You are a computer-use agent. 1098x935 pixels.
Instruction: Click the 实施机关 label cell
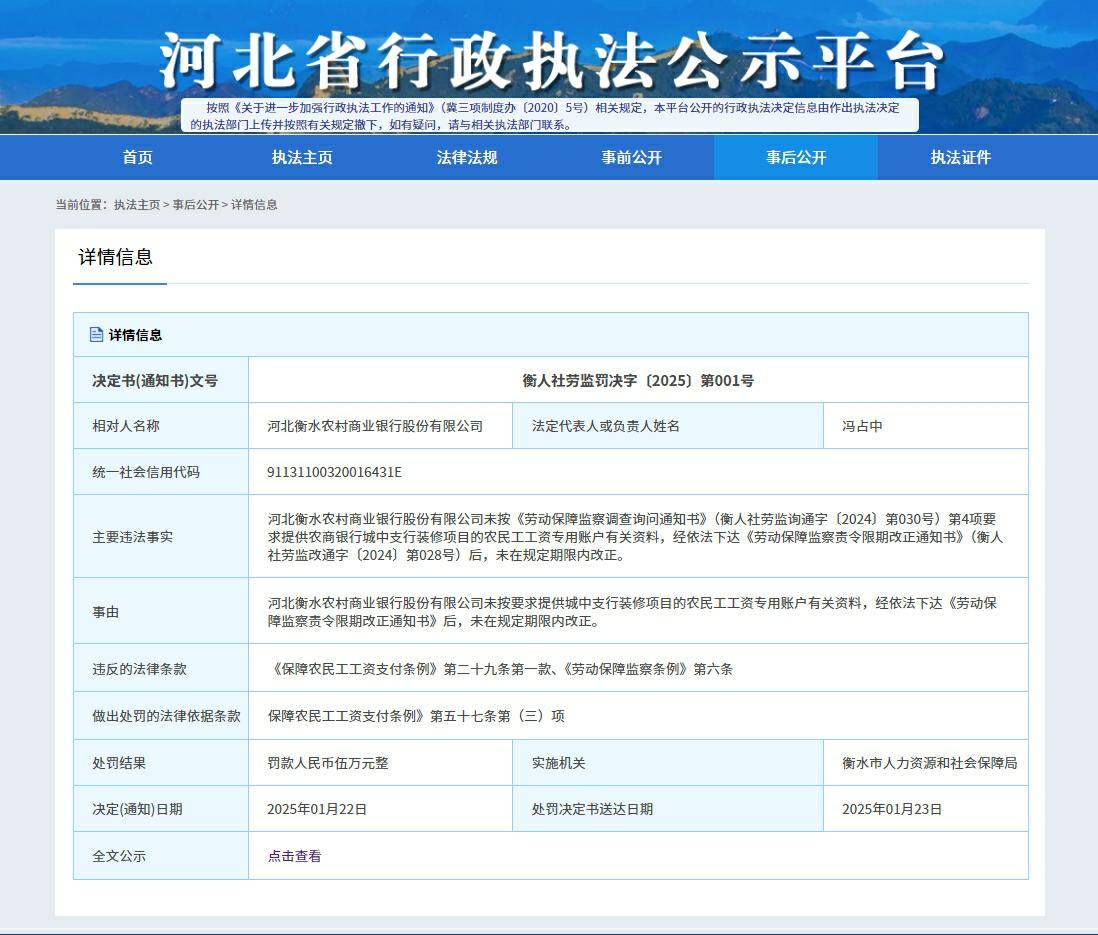click(x=668, y=763)
